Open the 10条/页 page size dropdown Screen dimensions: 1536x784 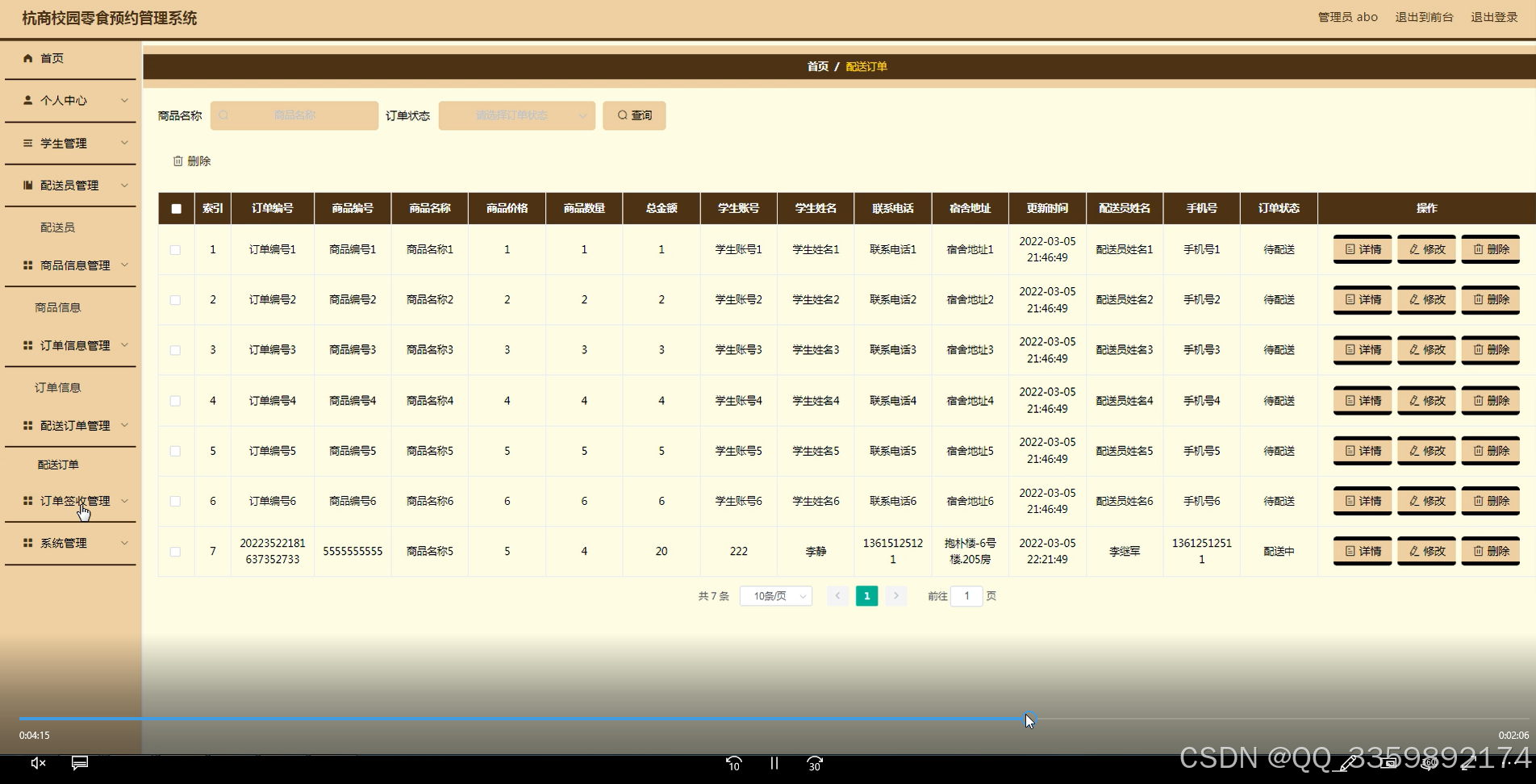776,596
